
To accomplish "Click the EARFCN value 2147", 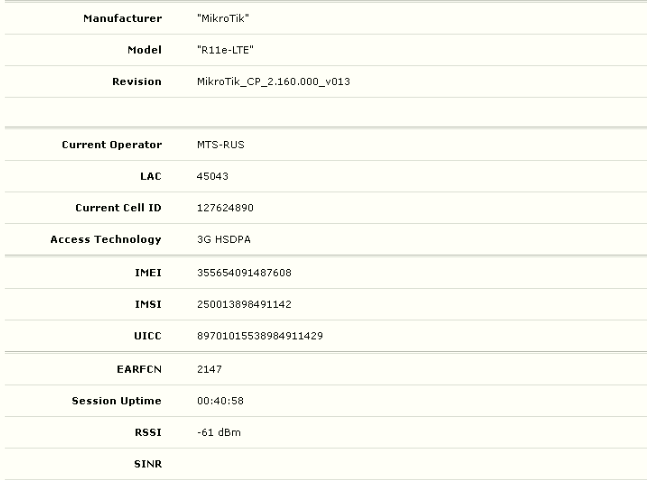I will pos(210,369).
